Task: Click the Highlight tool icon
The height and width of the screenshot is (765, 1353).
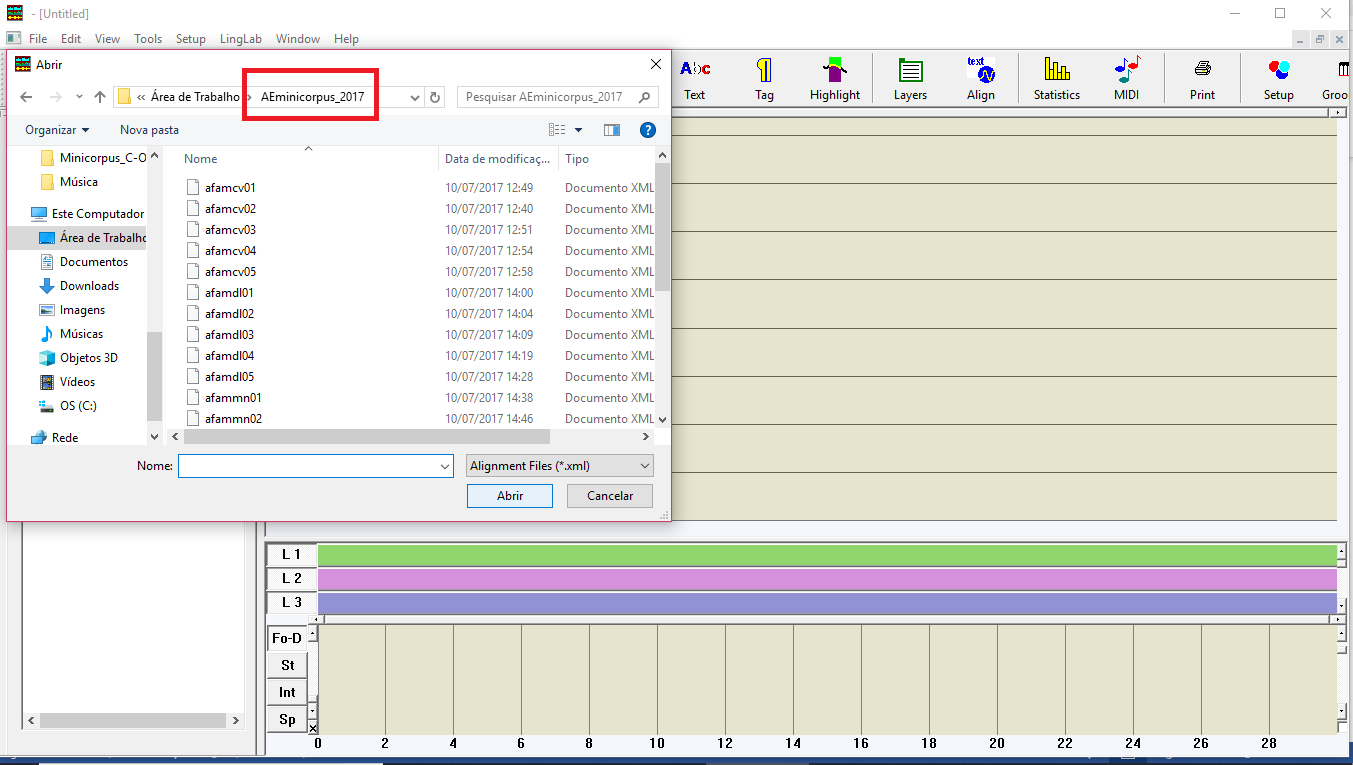Action: click(834, 78)
